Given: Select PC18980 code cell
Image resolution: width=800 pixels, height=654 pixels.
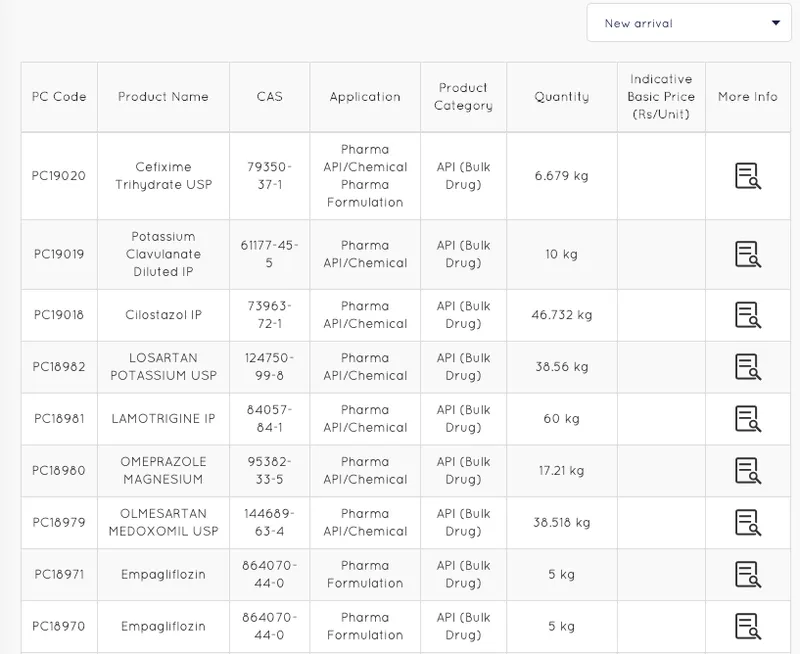Looking at the screenshot, I should point(59,470).
